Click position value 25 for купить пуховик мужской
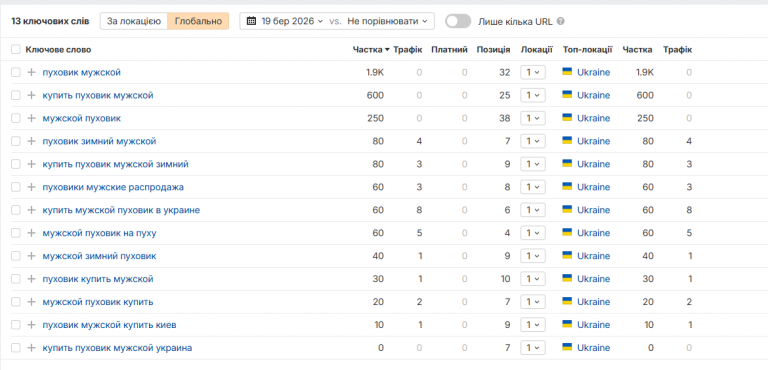 [x=505, y=96]
